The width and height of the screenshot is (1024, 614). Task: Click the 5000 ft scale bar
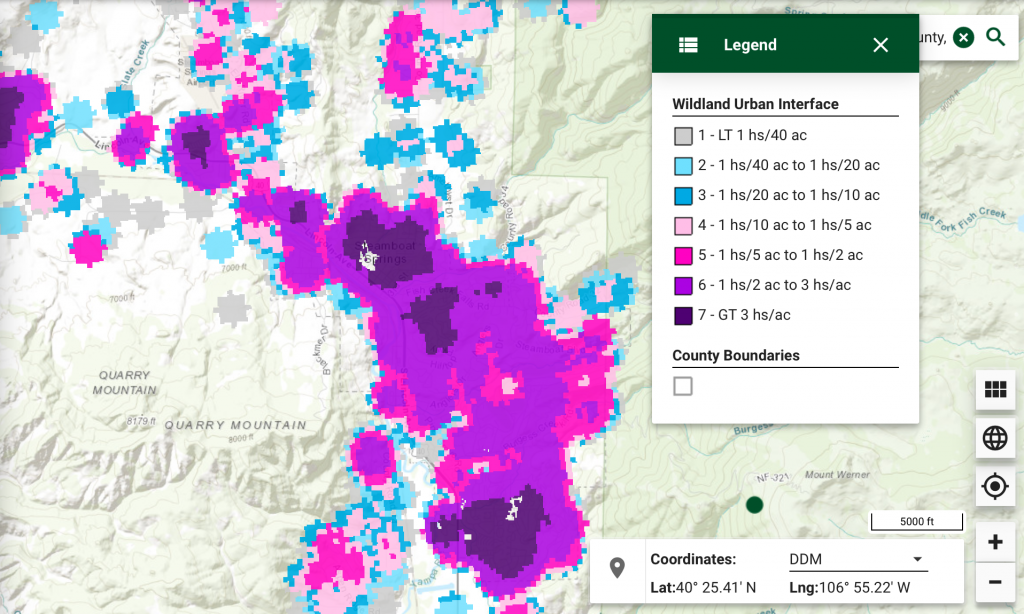(917, 520)
